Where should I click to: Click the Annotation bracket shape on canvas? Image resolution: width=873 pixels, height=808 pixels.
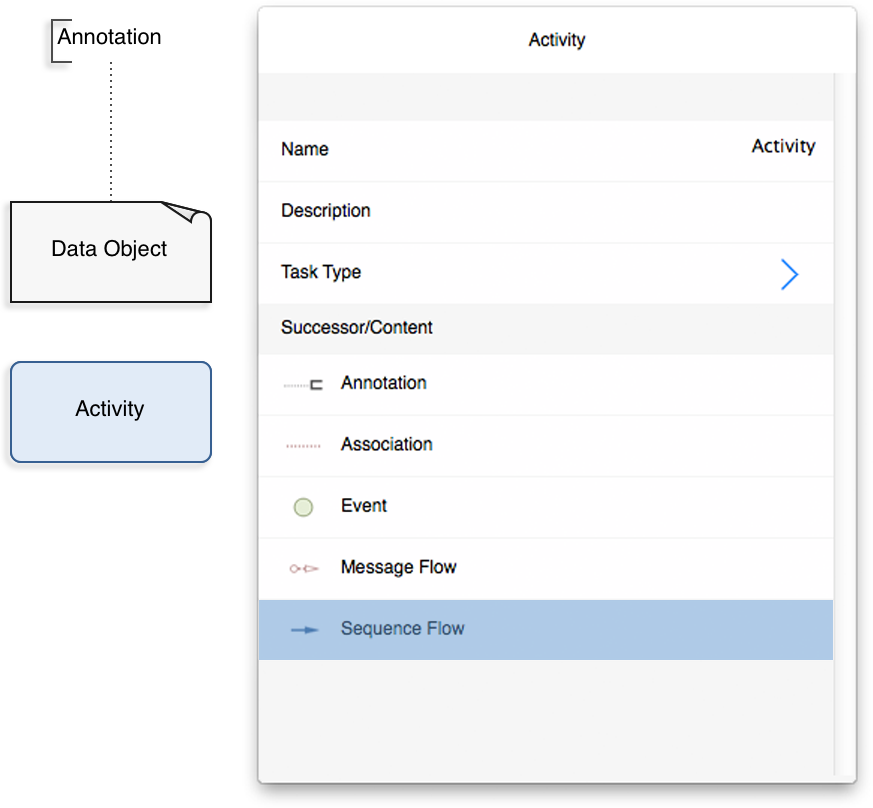61,41
